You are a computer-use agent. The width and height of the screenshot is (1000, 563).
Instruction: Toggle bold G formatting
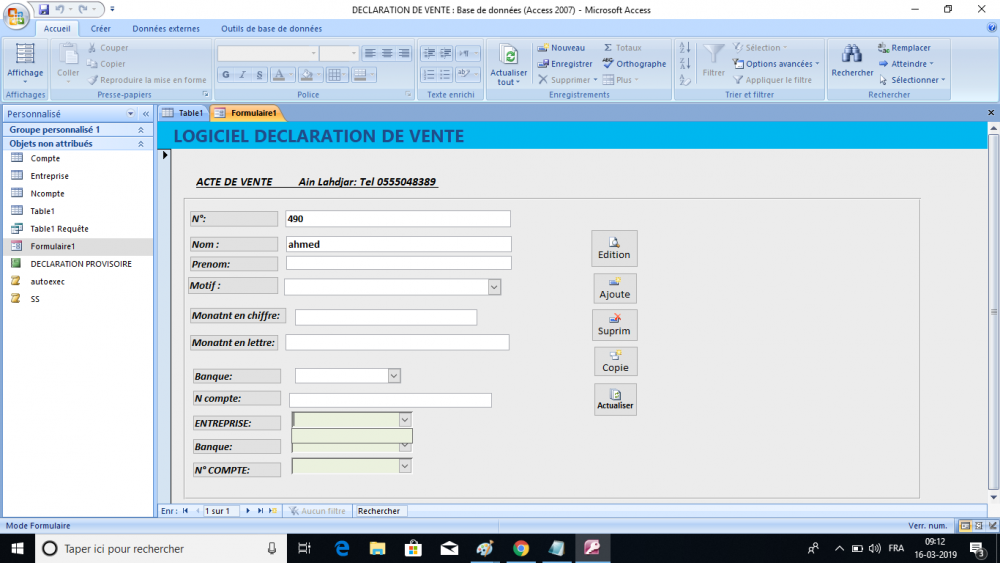pyautogui.click(x=226, y=75)
